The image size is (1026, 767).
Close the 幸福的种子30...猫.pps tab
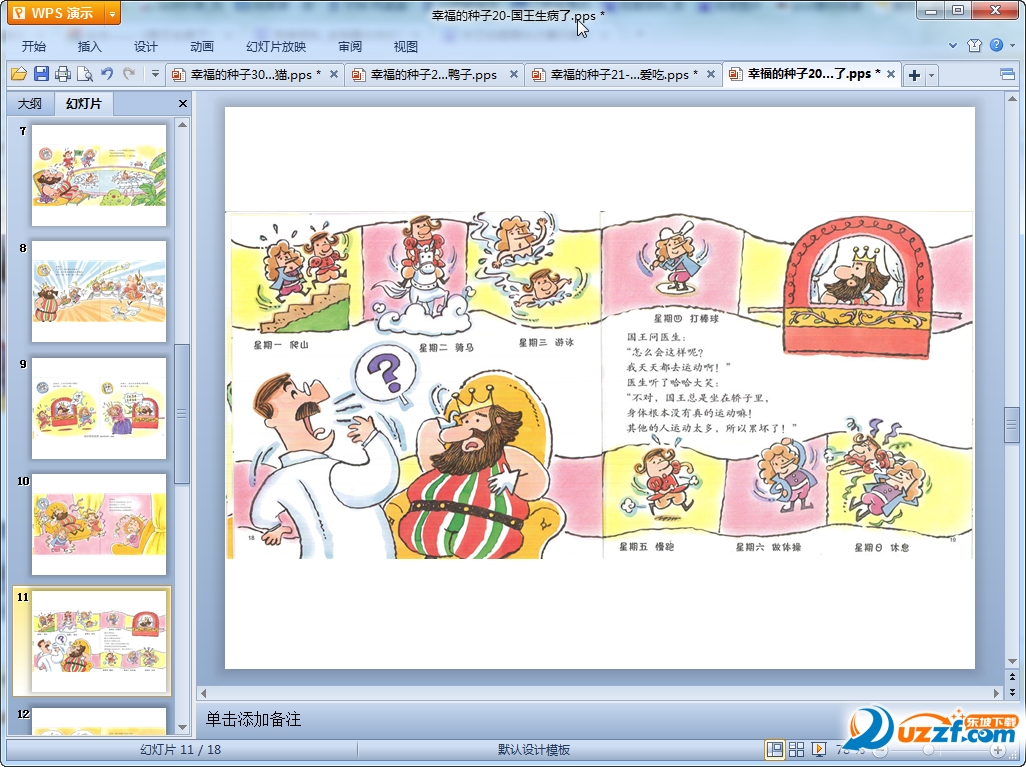pyautogui.click(x=334, y=75)
